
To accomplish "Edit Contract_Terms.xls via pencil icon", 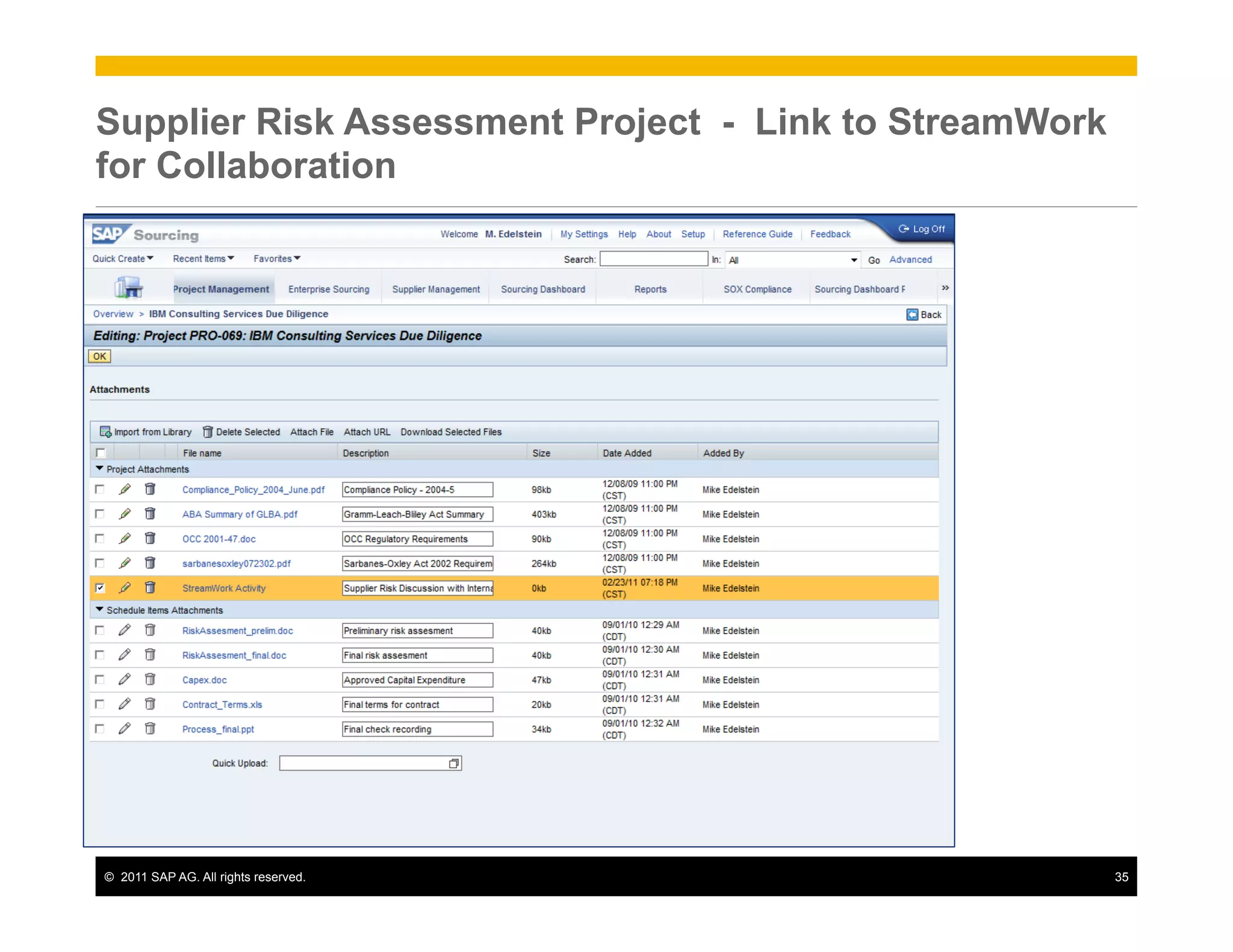I will tap(125, 704).
